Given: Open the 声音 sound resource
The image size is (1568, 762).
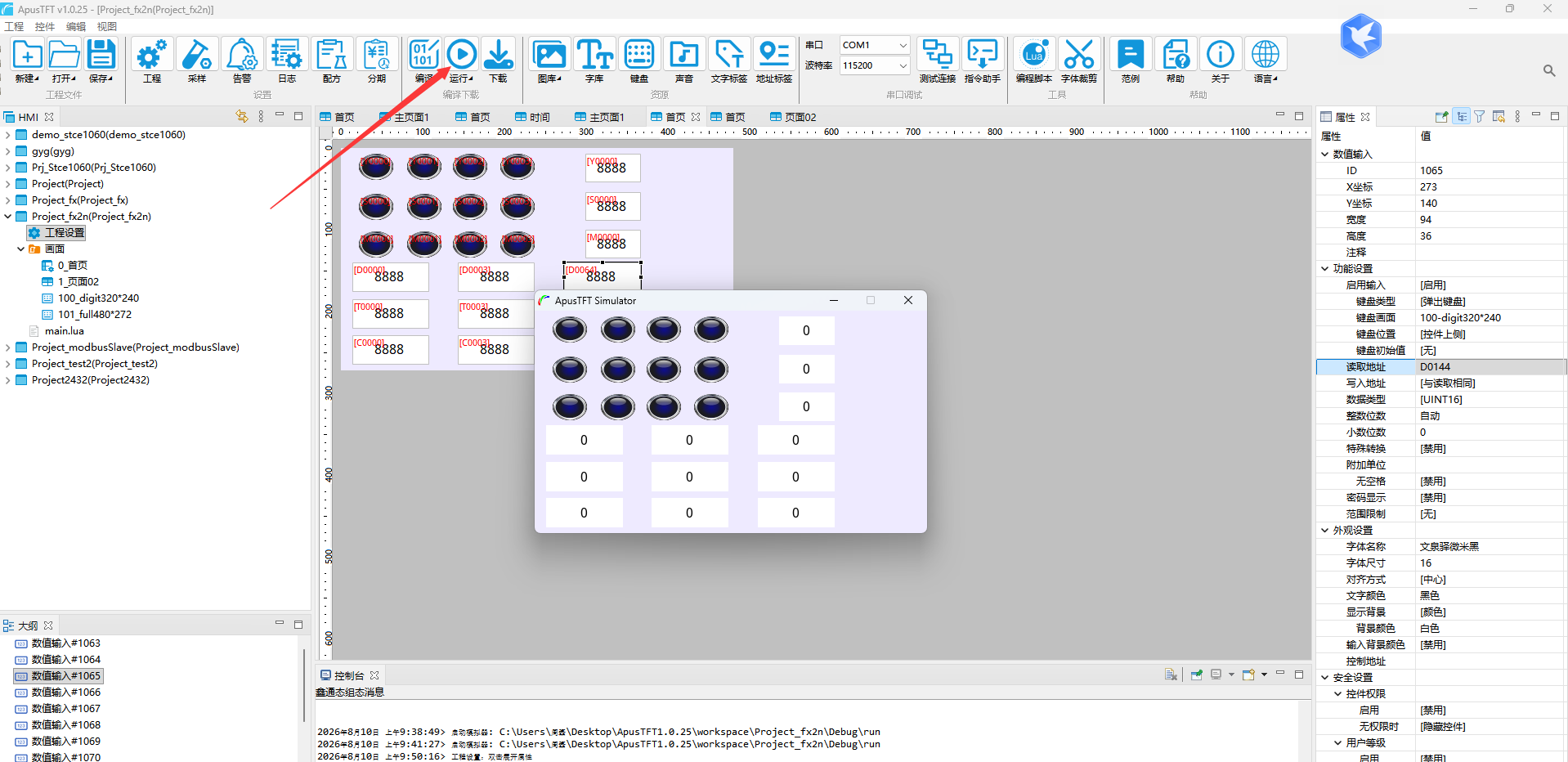Looking at the screenshot, I should [x=684, y=61].
